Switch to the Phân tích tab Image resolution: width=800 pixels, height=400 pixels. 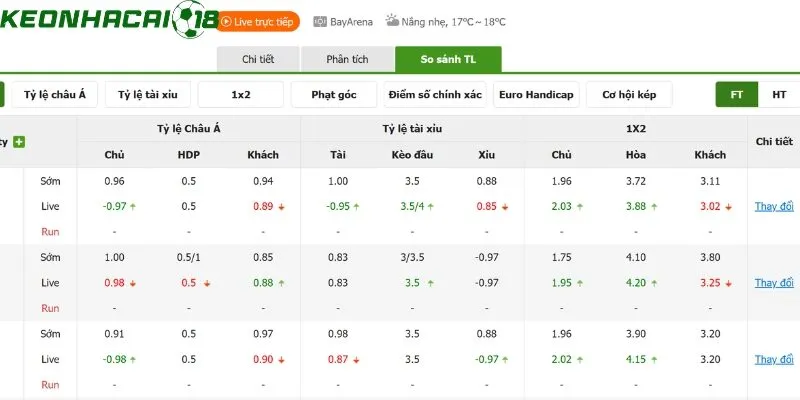click(x=347, y=60)
